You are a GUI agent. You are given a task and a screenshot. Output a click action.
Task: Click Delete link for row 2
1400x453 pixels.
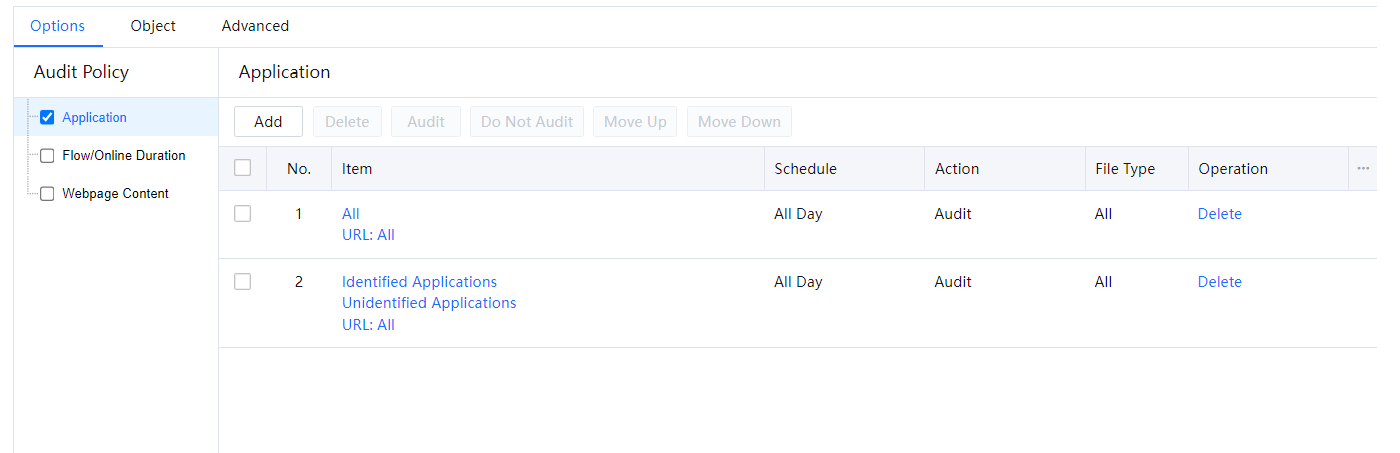[1219, 282]
